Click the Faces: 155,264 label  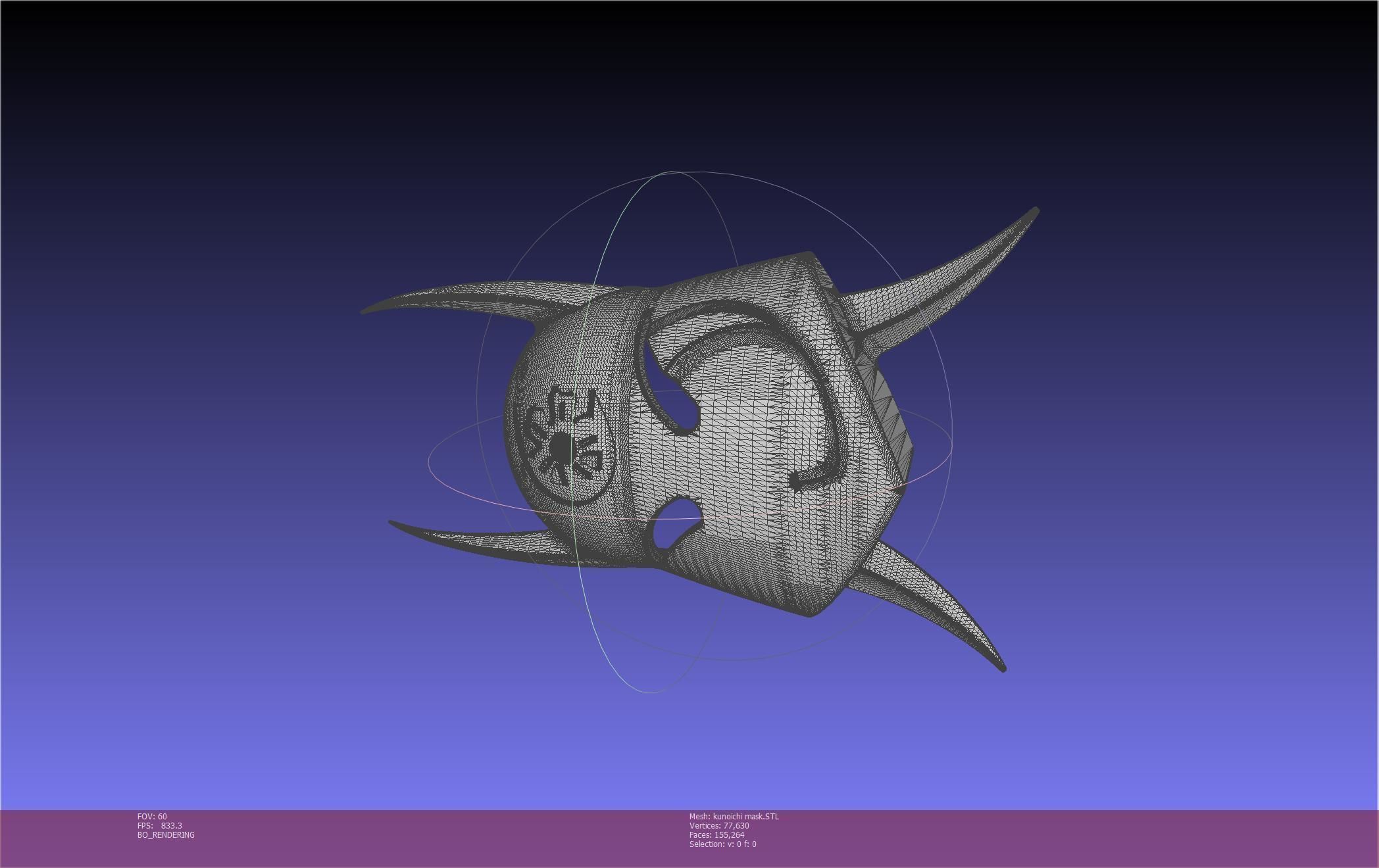tap(716, 834)
